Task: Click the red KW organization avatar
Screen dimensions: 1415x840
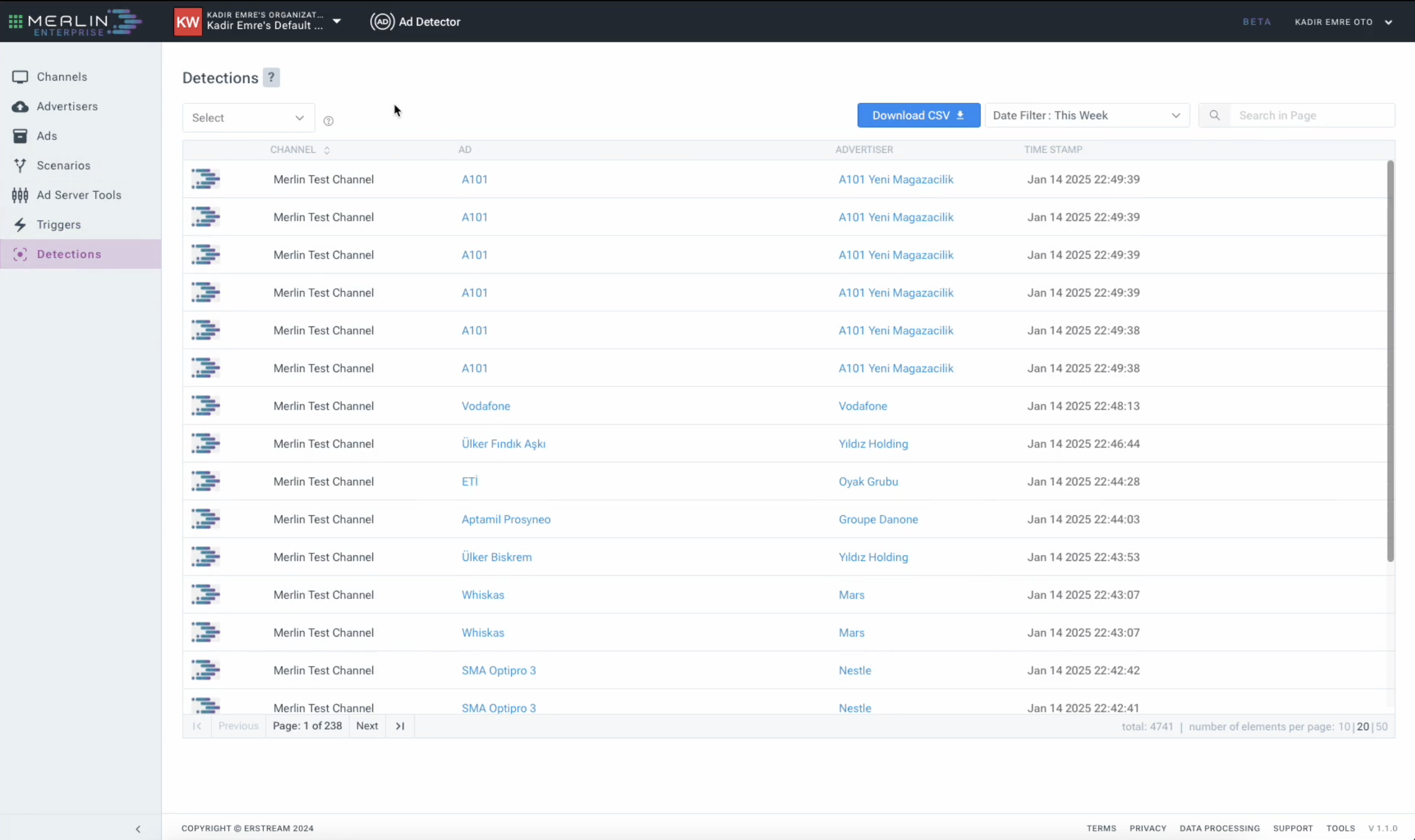Action: point(187,22)
